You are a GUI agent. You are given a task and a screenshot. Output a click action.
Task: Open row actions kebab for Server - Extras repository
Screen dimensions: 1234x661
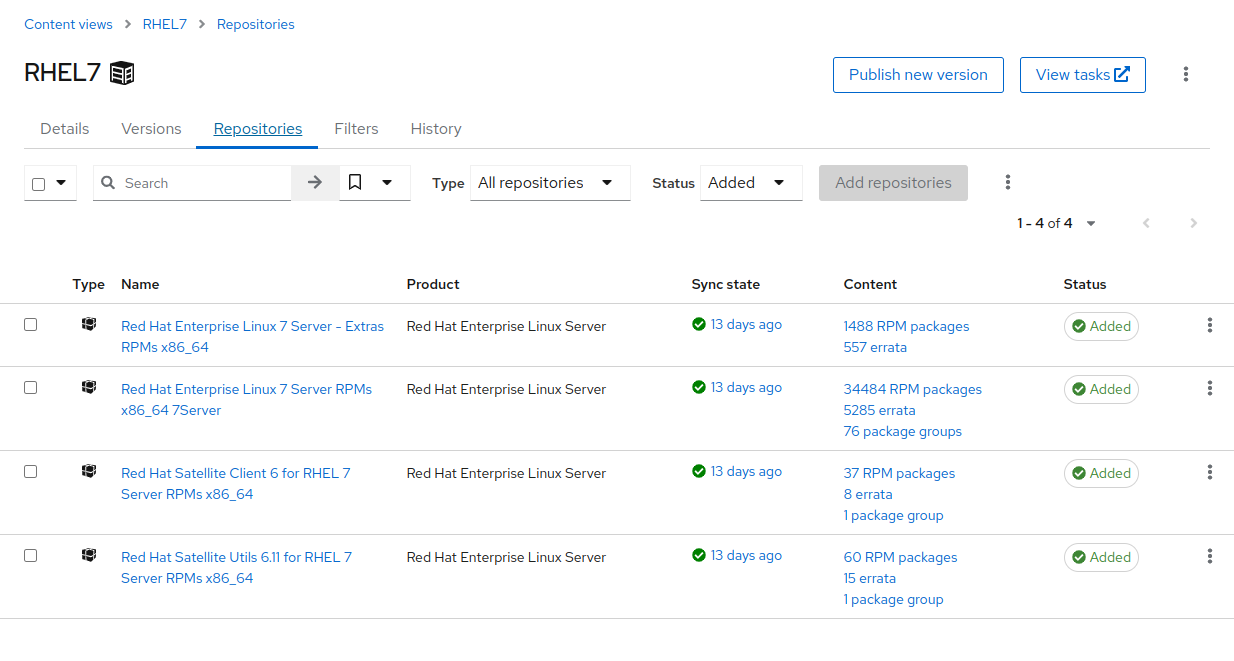click(x=1210, y=325)
